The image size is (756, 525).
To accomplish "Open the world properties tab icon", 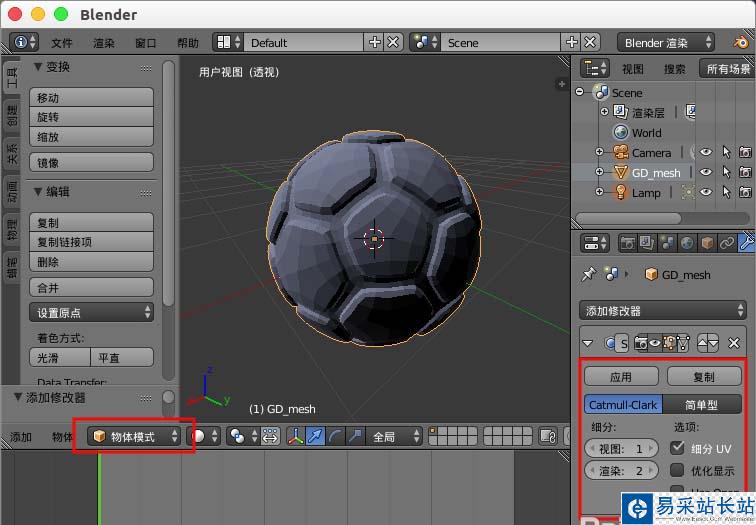I will coord(688,243).
